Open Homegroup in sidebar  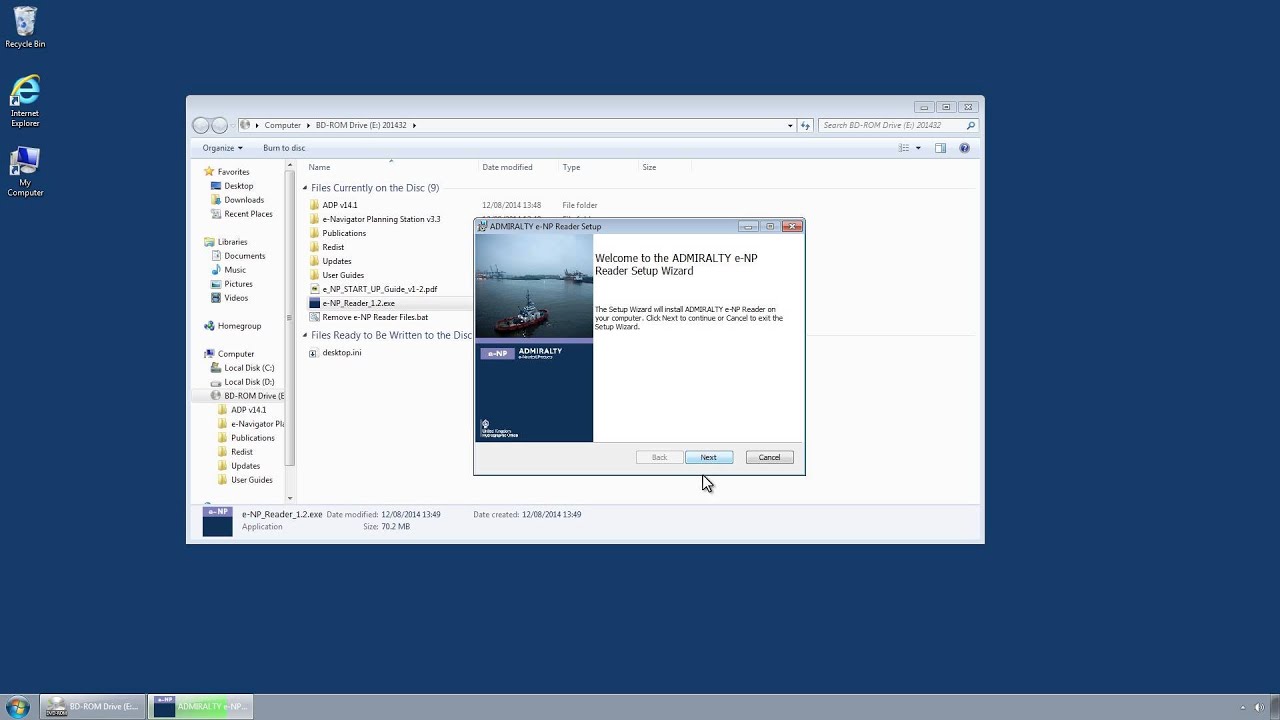[239, 326]
